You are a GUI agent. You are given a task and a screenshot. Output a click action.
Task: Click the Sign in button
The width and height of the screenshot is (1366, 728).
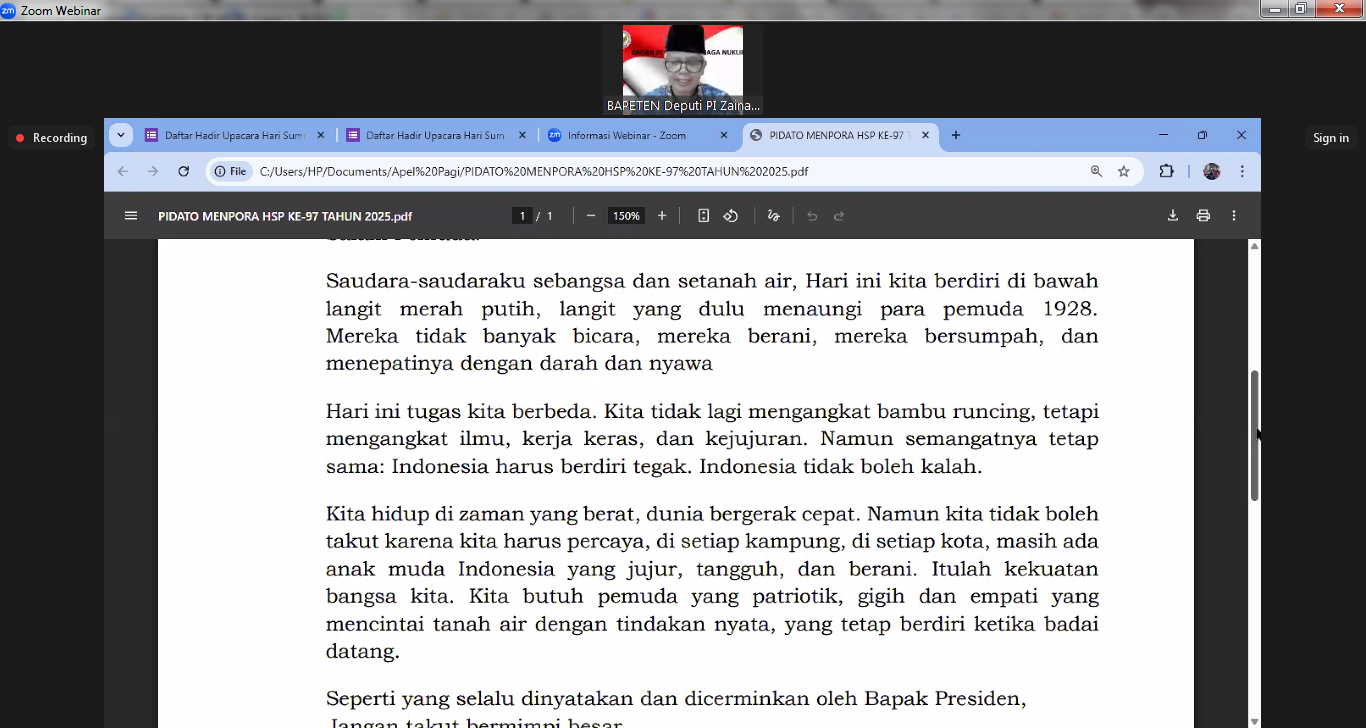click(x=1330, y=138)
